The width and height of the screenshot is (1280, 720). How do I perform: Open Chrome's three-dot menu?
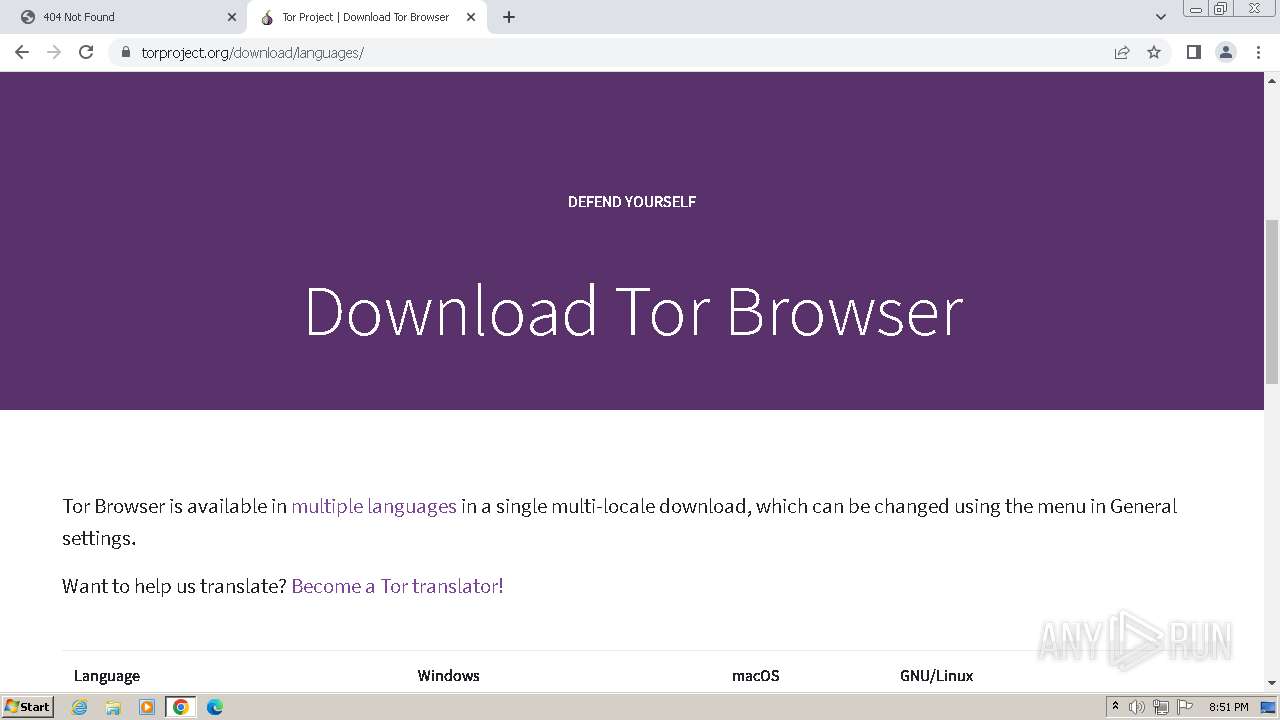pos(1258,52)
